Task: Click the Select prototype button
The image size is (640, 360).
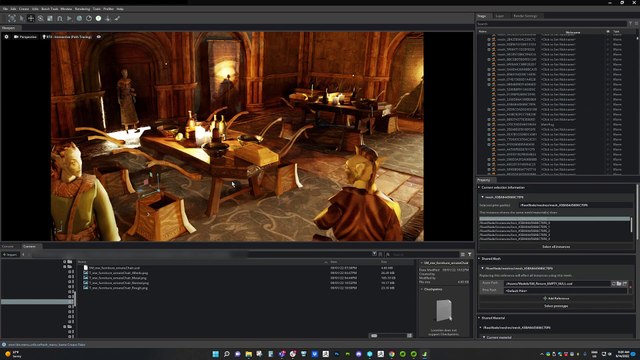Action: (556, 306)
